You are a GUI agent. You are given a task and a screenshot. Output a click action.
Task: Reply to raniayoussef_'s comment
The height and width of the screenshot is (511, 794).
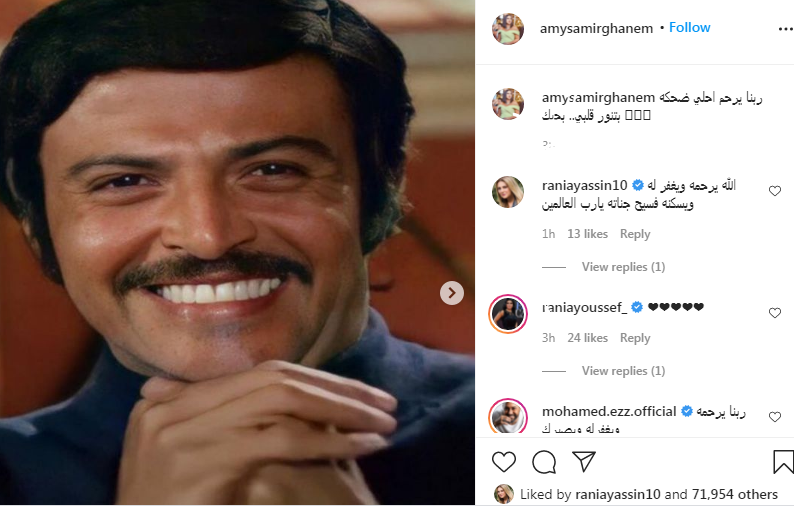pyautogui.click(x=635, y=338)
